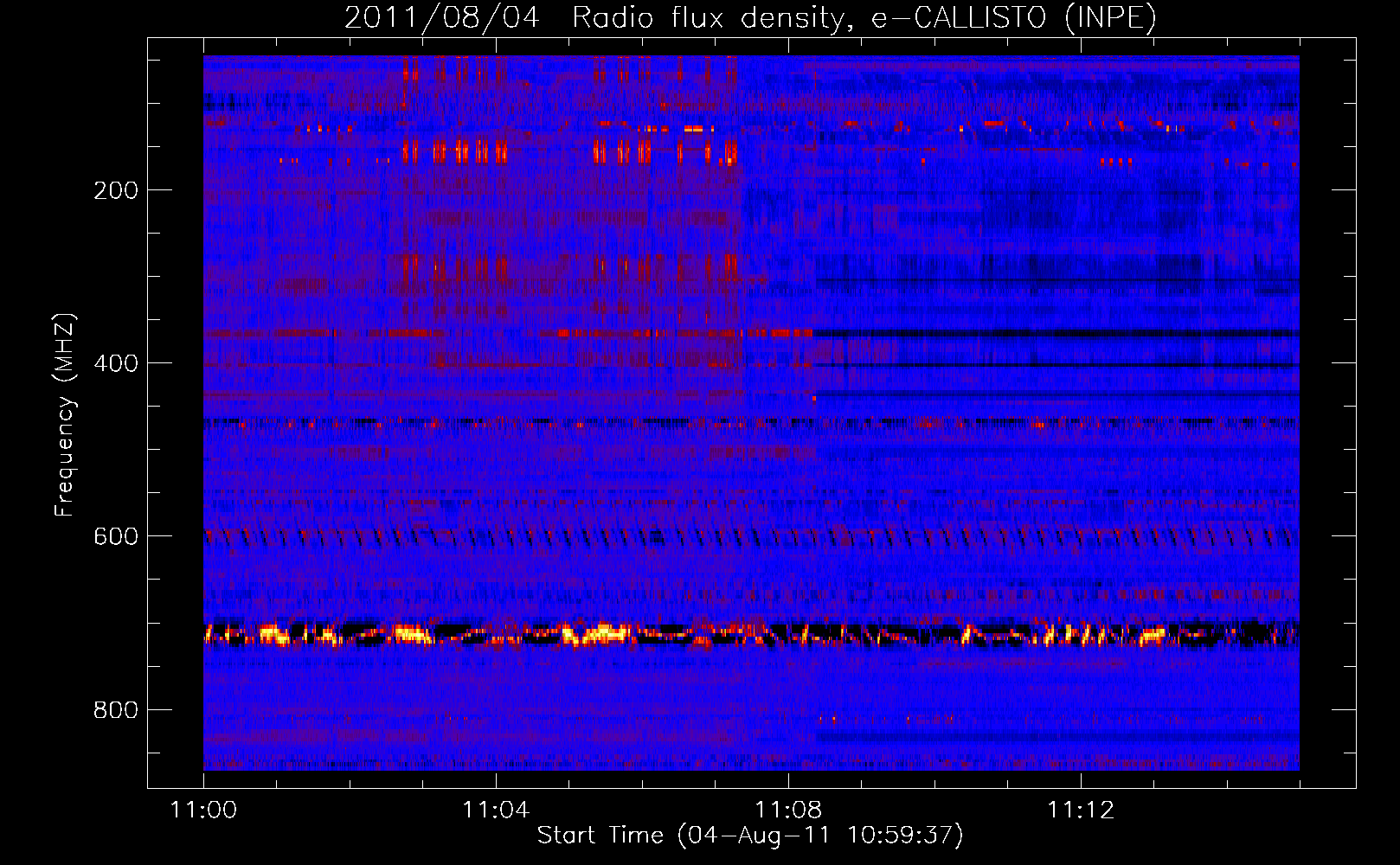The height and width of the screenshot is (865, 1400).
Task: Click the 400 frequency tick label
Action: pos(116,363)
